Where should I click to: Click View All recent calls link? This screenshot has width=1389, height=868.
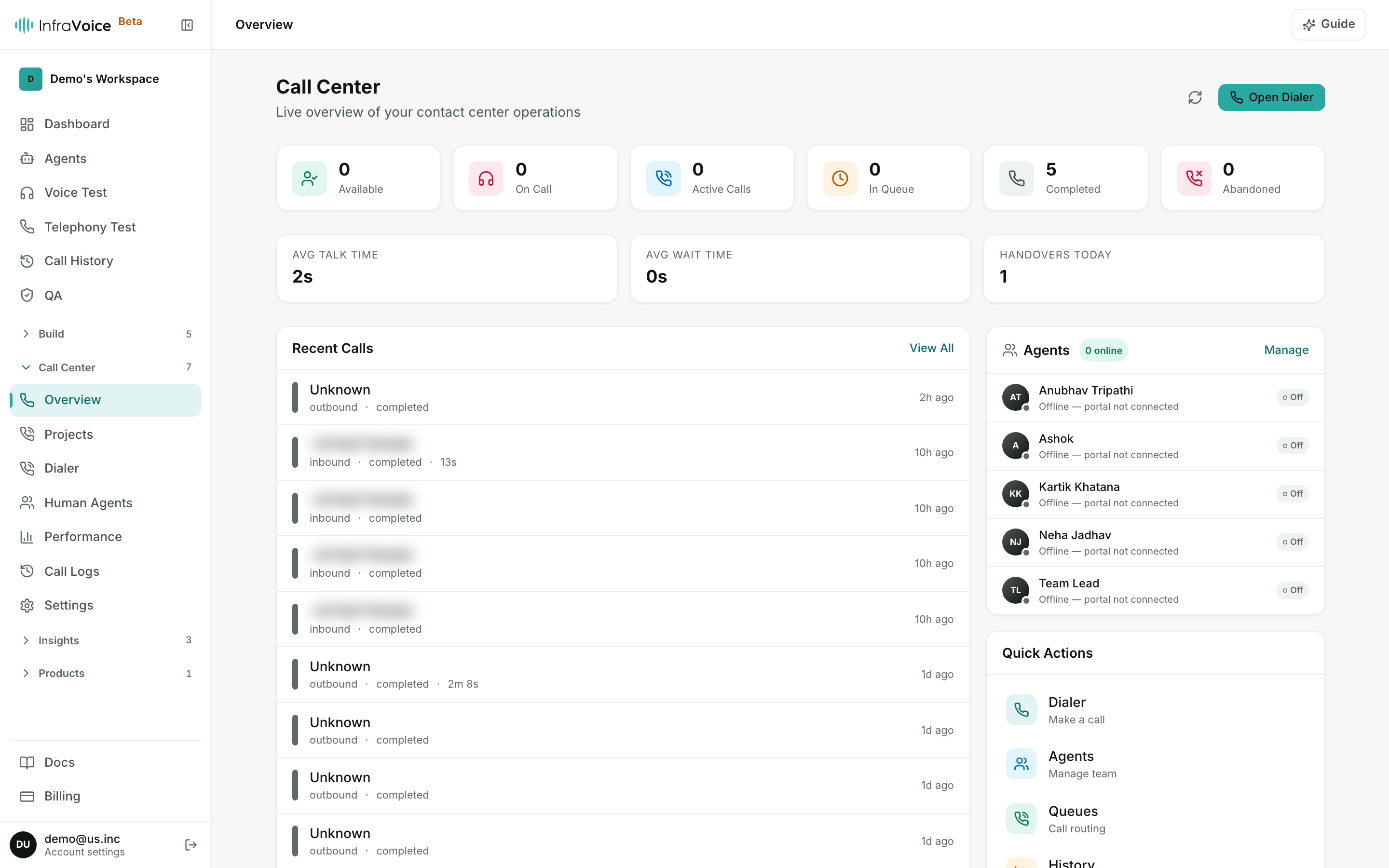931,348
